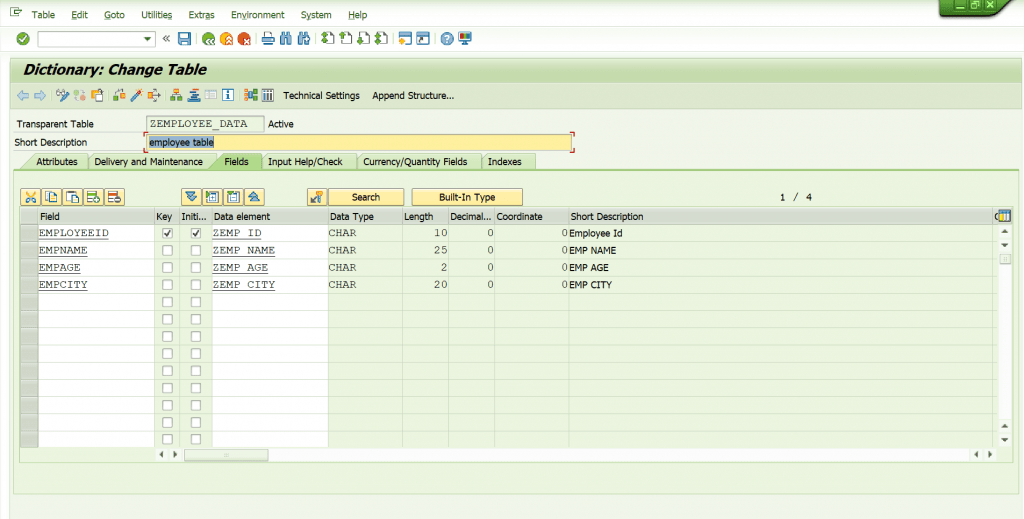This screenshot has width=1024, height=519.
Task: Open the SAP window menu icon
Action: (16, 13)
